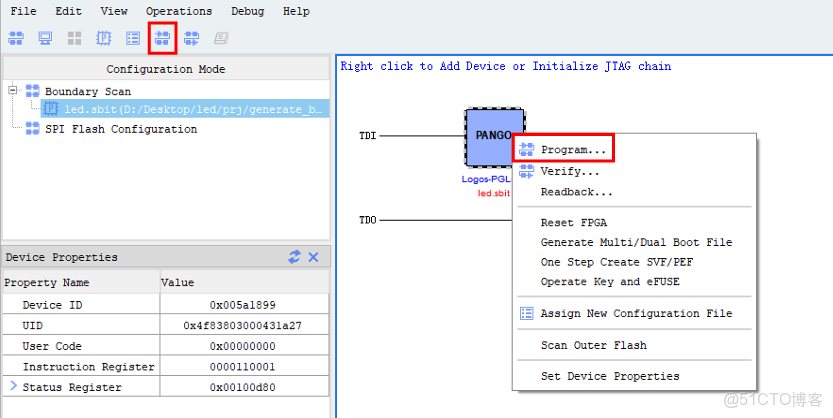
Task: Open the Operations menu
Action: click(179, 11)
